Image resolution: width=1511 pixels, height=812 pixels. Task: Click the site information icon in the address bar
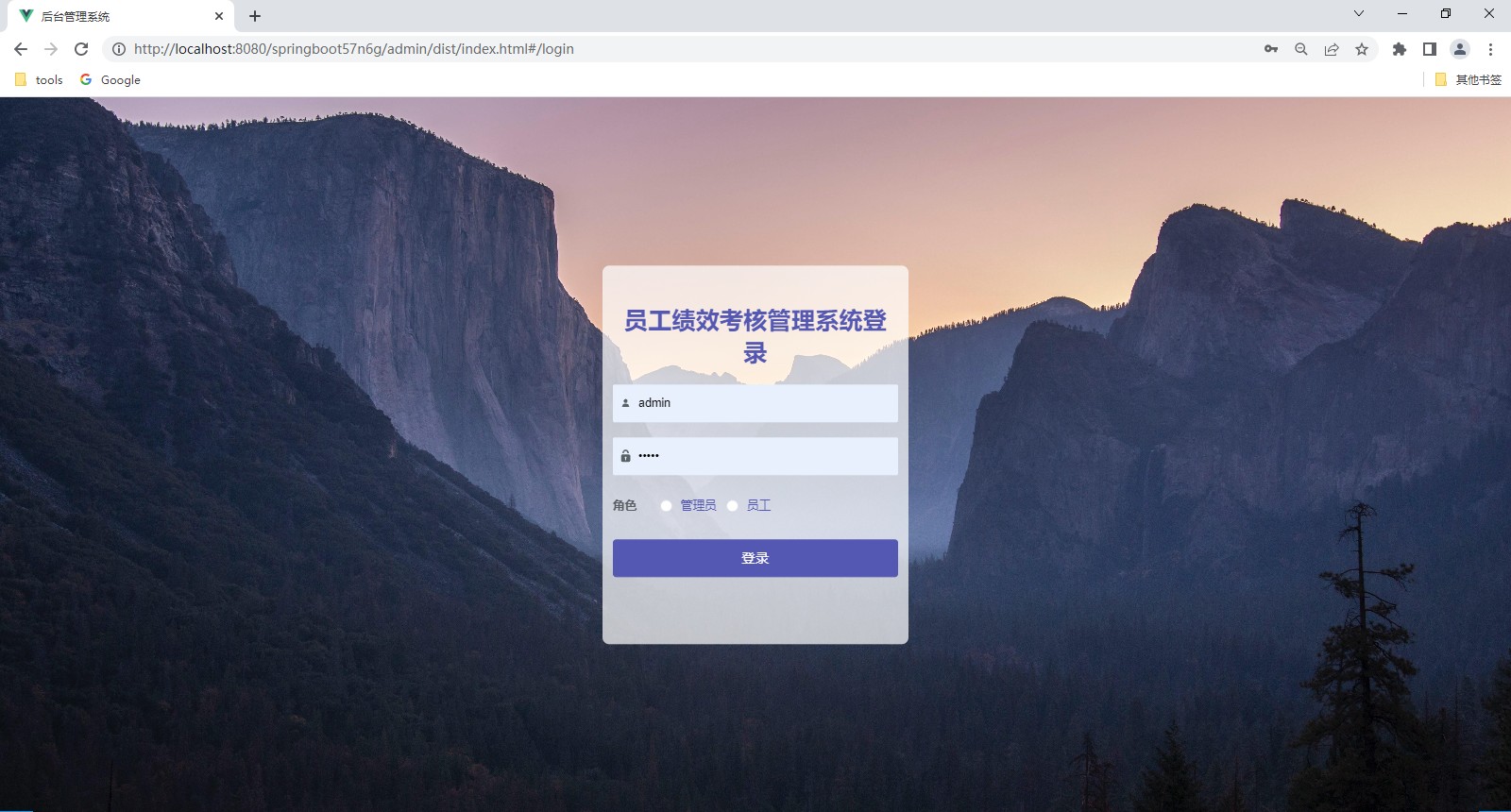pos(119,49)
